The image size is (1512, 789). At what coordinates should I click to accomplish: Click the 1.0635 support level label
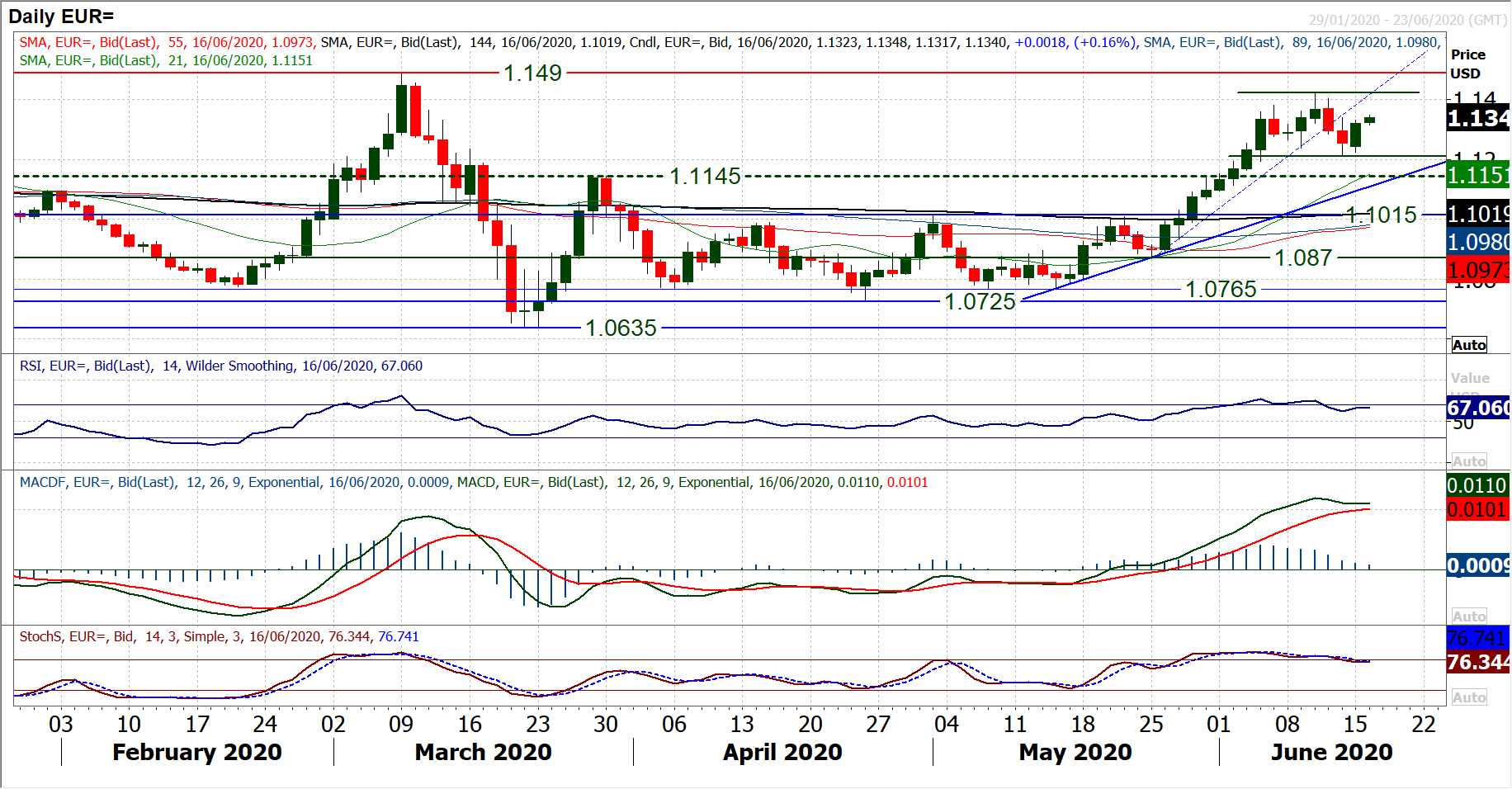coord(621,328)
